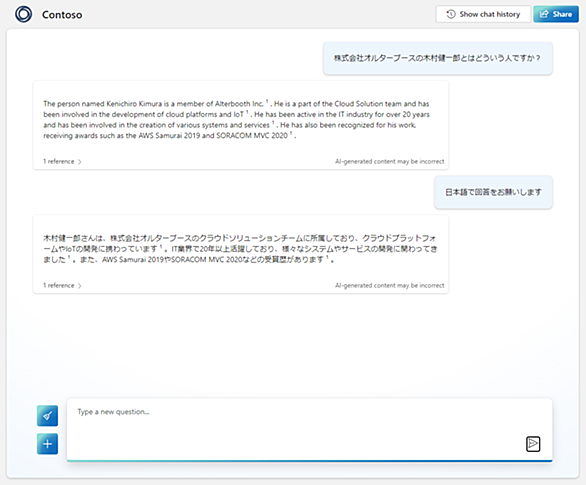
Task: Click the Contoso circular logo
Action: tap(24, 14)
